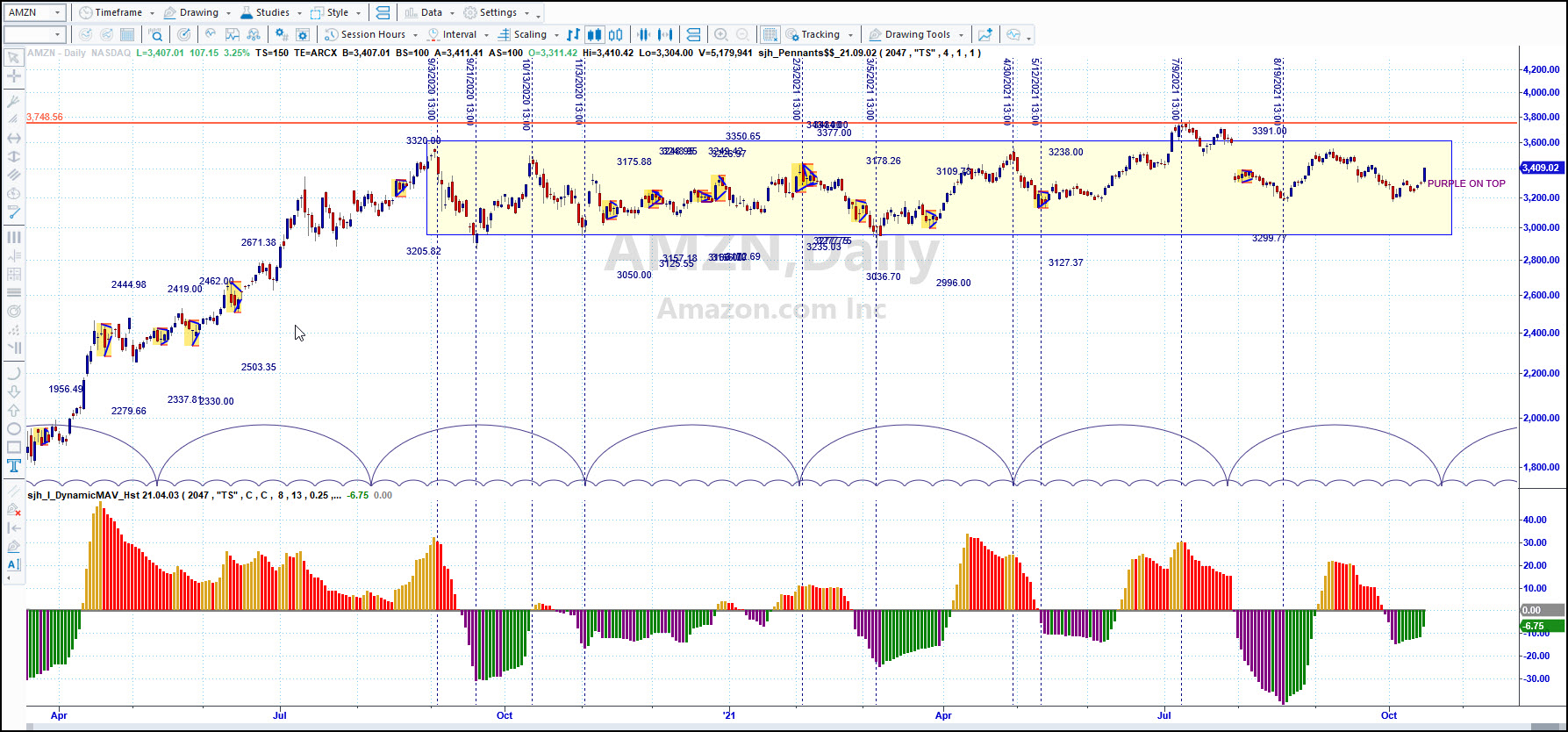Select the ellipse drawing tool
The width and height of the screenshot is (1568, 732).
[13, 429]
